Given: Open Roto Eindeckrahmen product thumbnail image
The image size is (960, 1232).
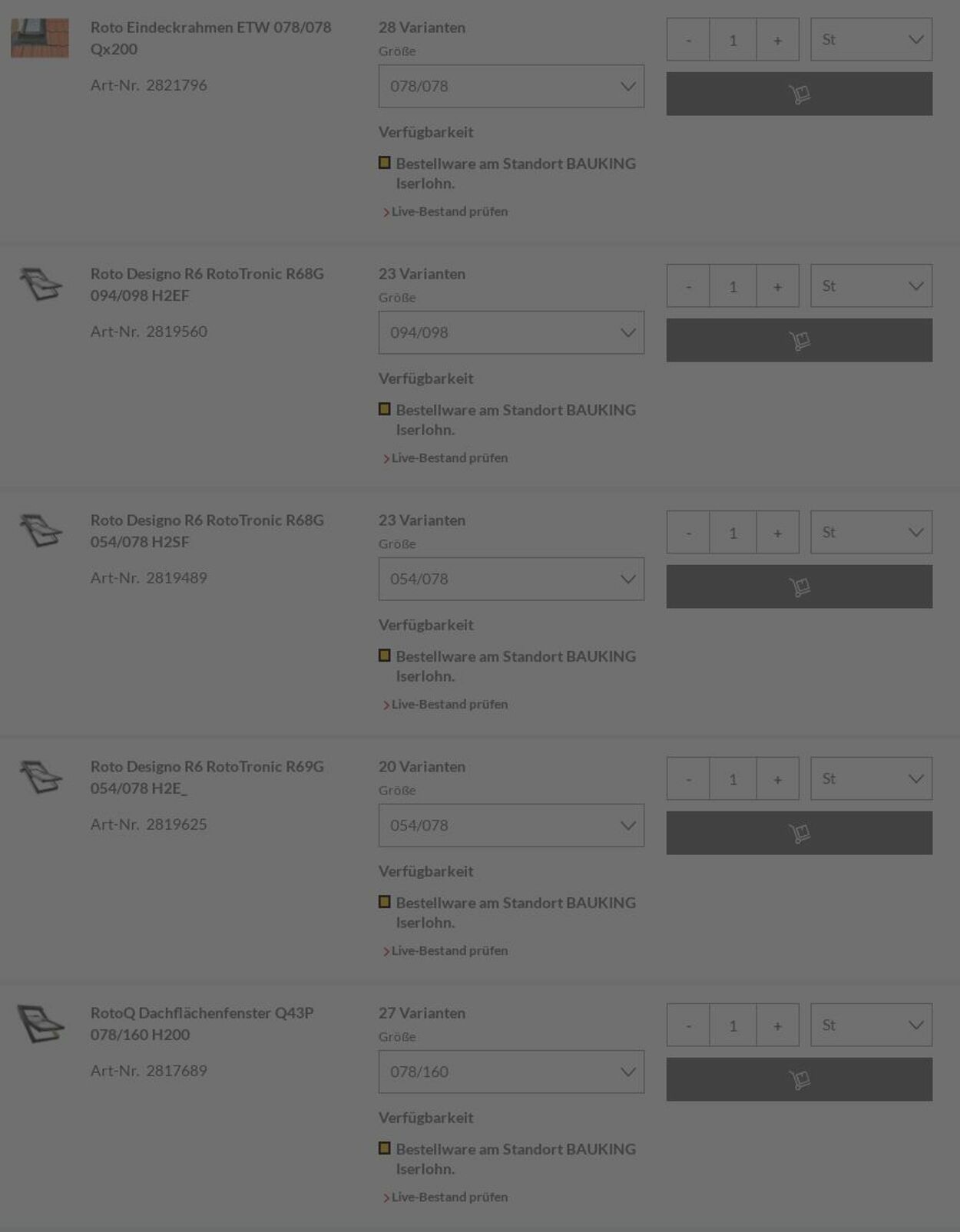Looking at the screenshot, I should (40, 38).
